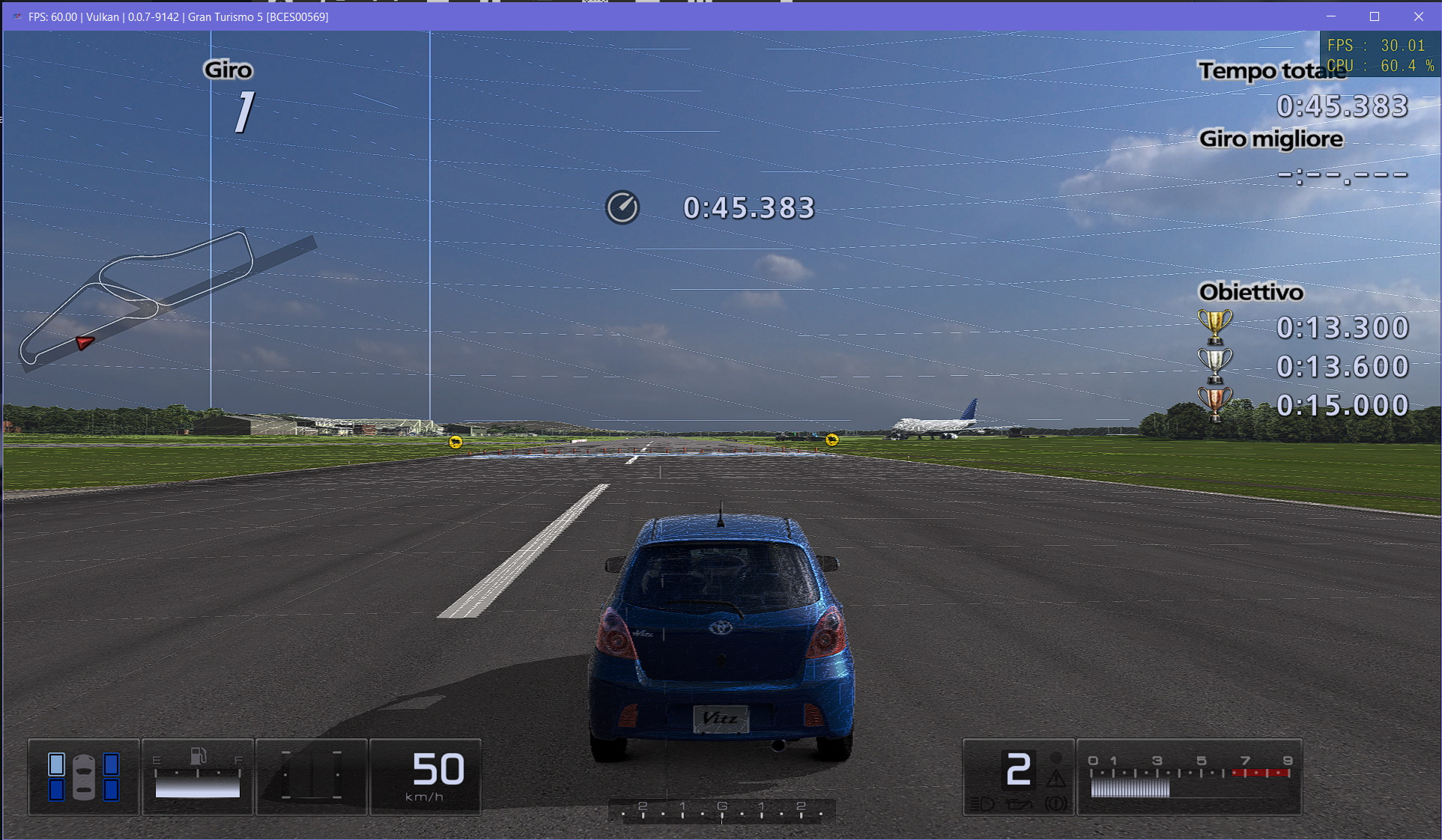The image size is (1442, 840).
Task: Click the oil warning indicator icon
Action: pyautogui.click(x=1019, y=804)
